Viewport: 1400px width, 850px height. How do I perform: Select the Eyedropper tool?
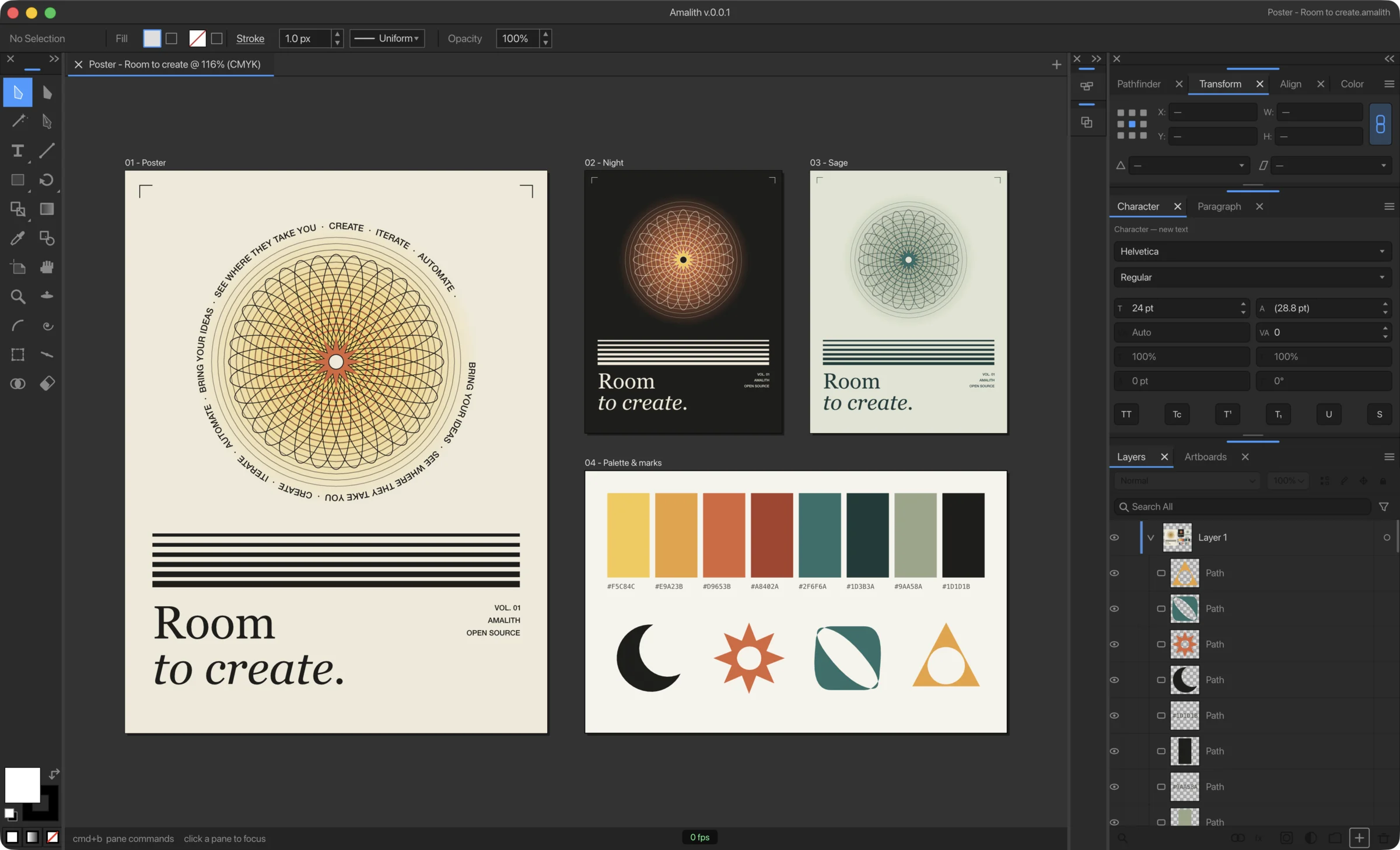point(17,238)
